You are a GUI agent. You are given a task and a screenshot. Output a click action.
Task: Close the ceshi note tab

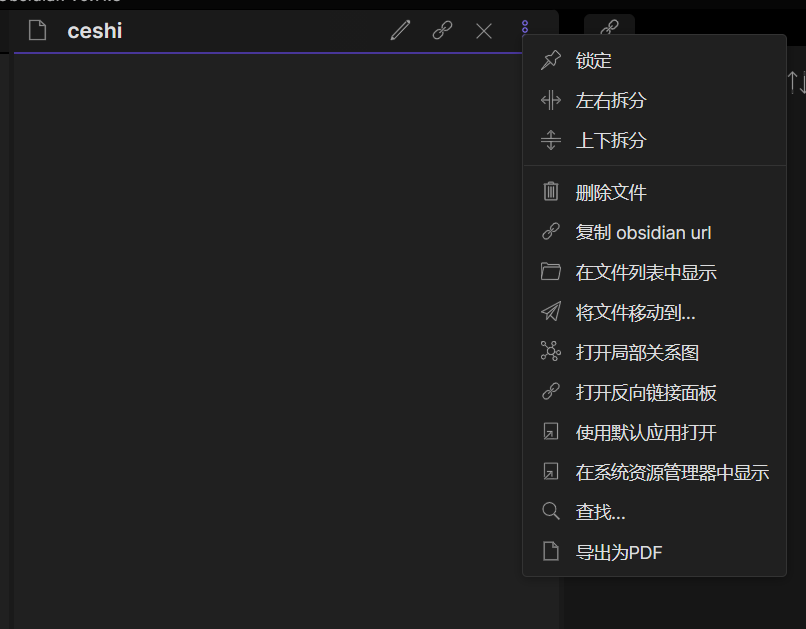tap(484, 30)
